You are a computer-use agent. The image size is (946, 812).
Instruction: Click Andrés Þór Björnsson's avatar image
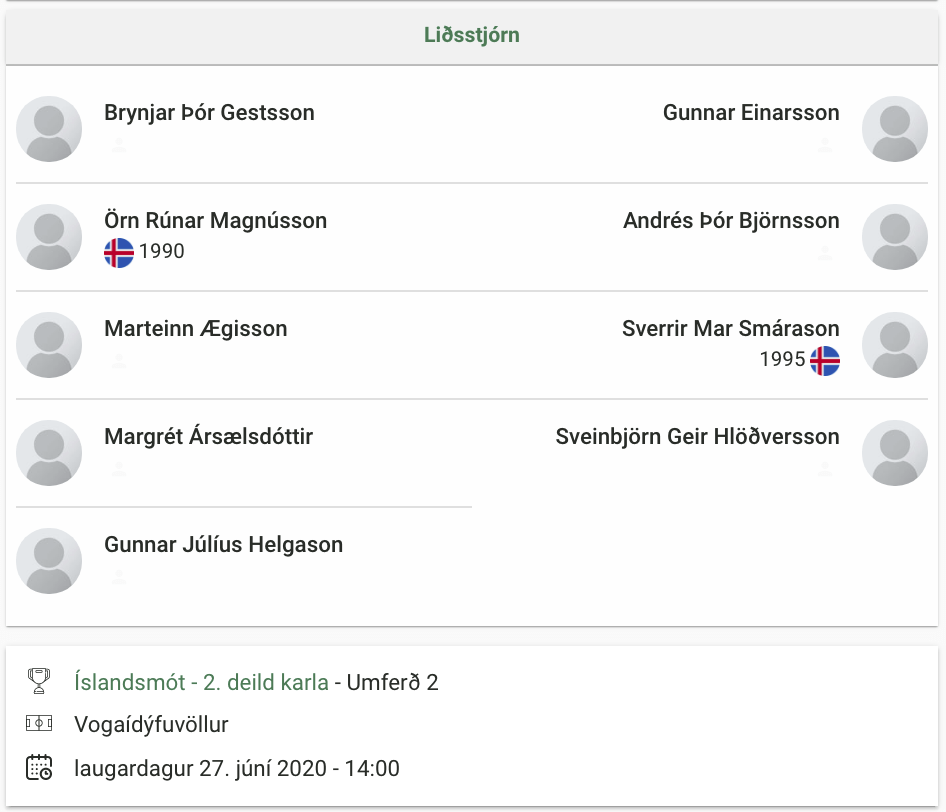point(895,237)
